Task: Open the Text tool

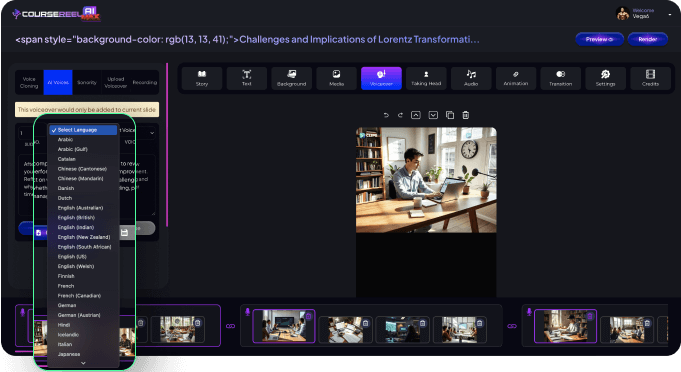Action: tap(247, 78)
